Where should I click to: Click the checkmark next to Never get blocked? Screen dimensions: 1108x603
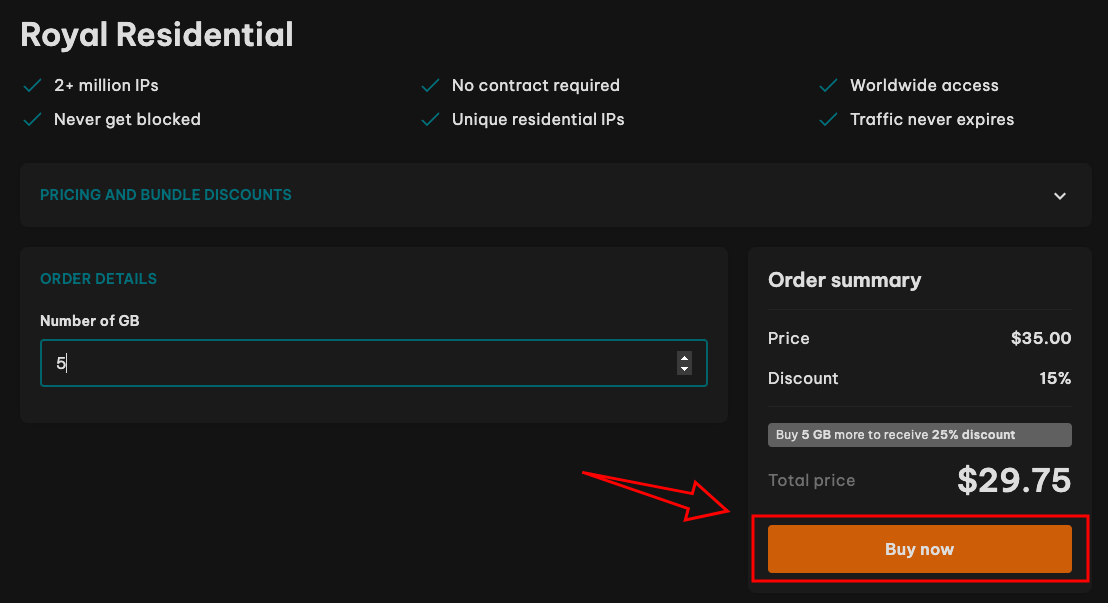coord(32,120)
